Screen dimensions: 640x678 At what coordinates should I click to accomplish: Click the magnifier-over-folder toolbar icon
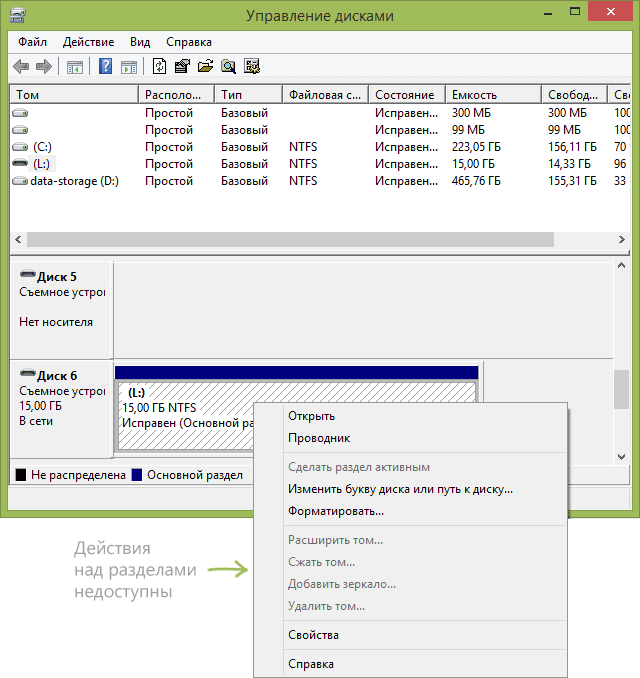(x=228, y=66)
